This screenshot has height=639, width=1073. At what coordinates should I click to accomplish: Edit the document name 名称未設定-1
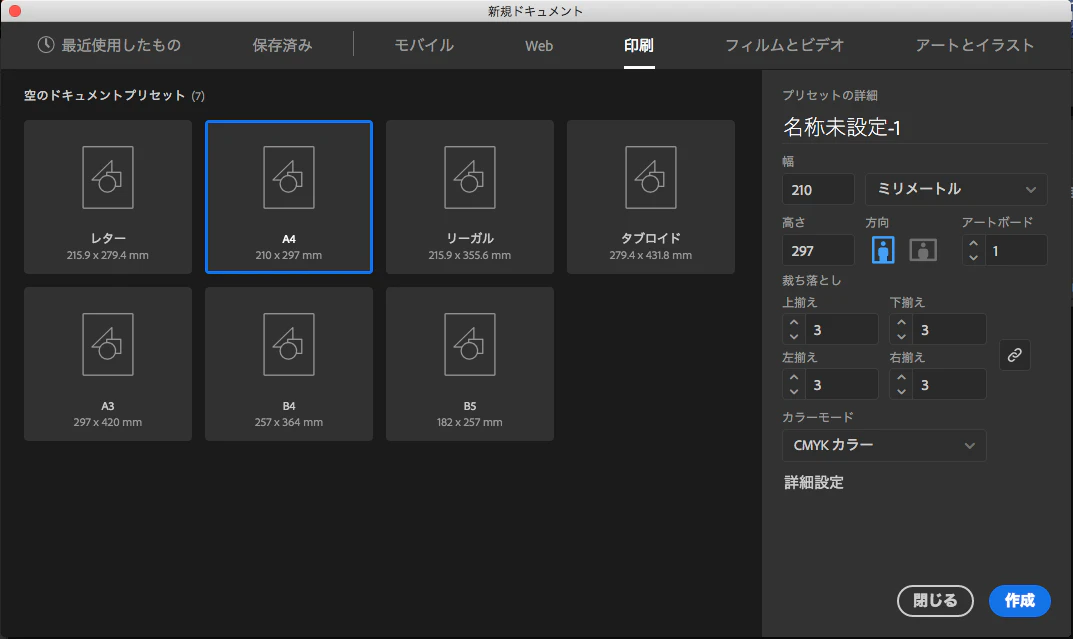[x=914, y=127]
